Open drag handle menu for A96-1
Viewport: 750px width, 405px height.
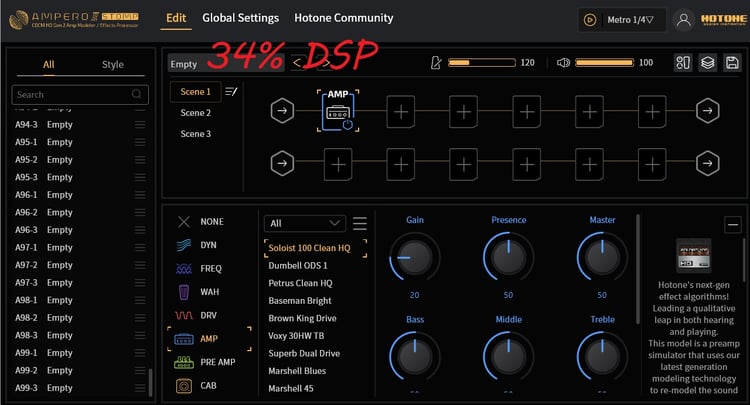pyautogui.click(x=140, y=195)
